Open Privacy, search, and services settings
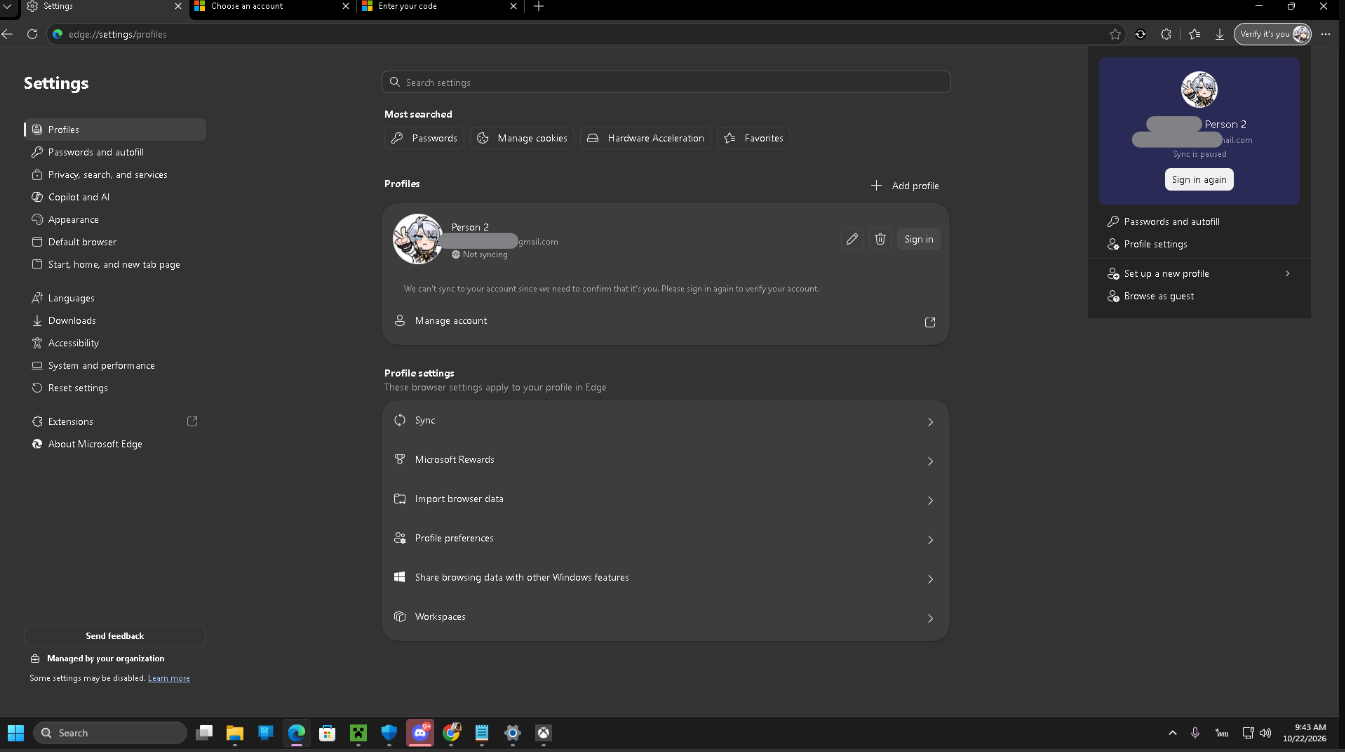 point(115,175)
